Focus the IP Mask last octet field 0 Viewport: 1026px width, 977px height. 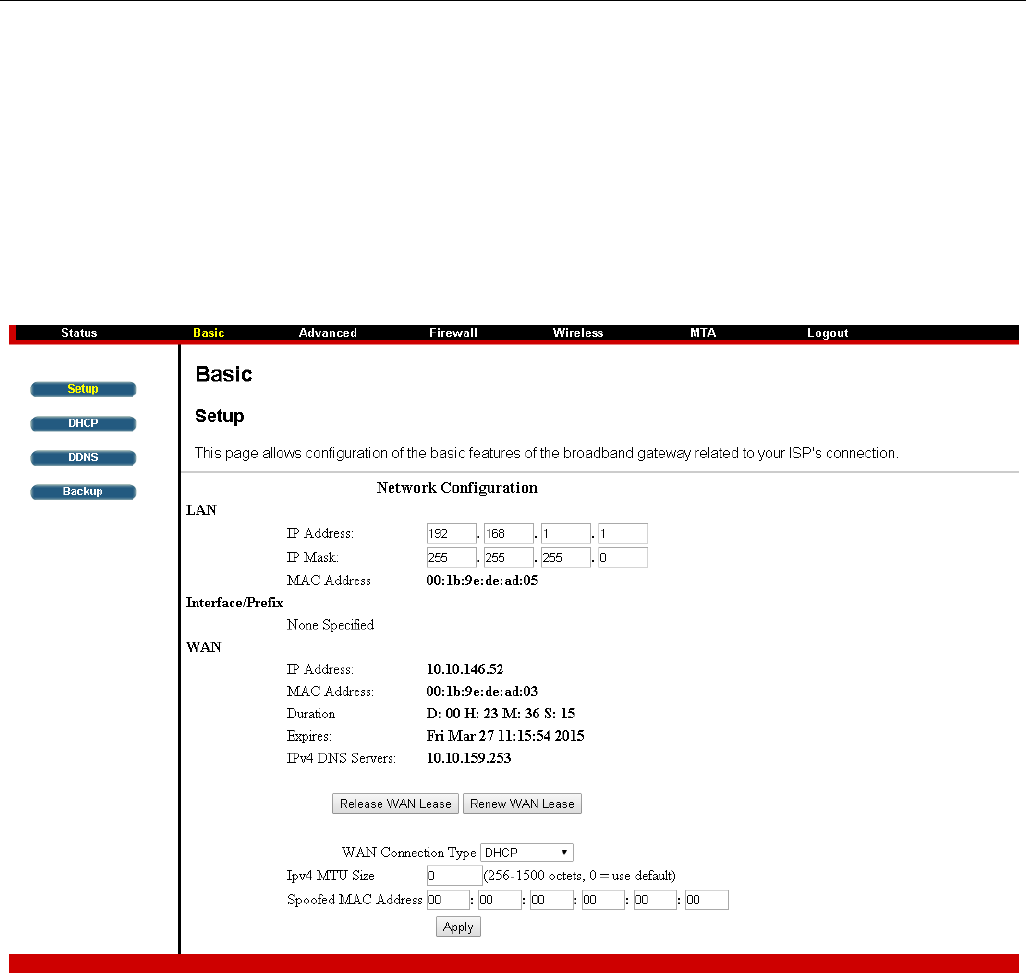(623, 558)
